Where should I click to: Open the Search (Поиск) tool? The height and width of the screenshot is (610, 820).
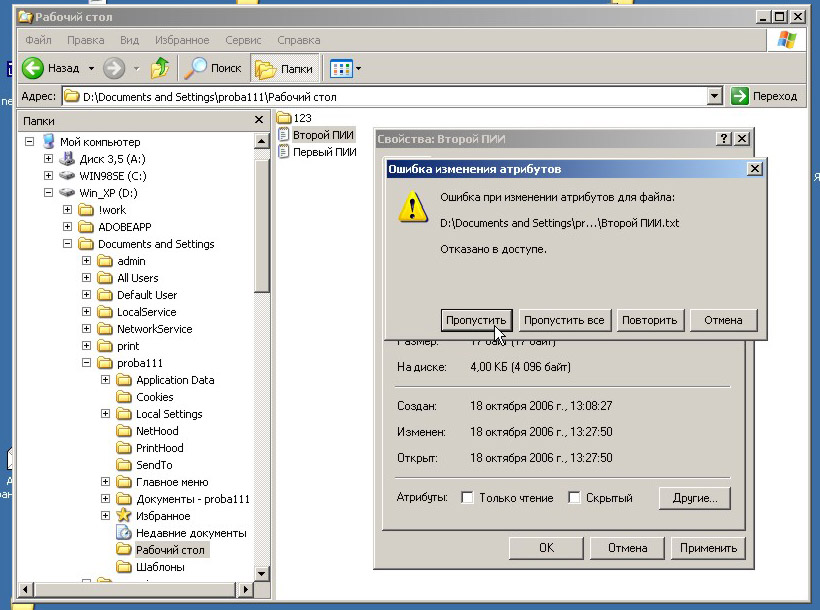pos(213,68)
